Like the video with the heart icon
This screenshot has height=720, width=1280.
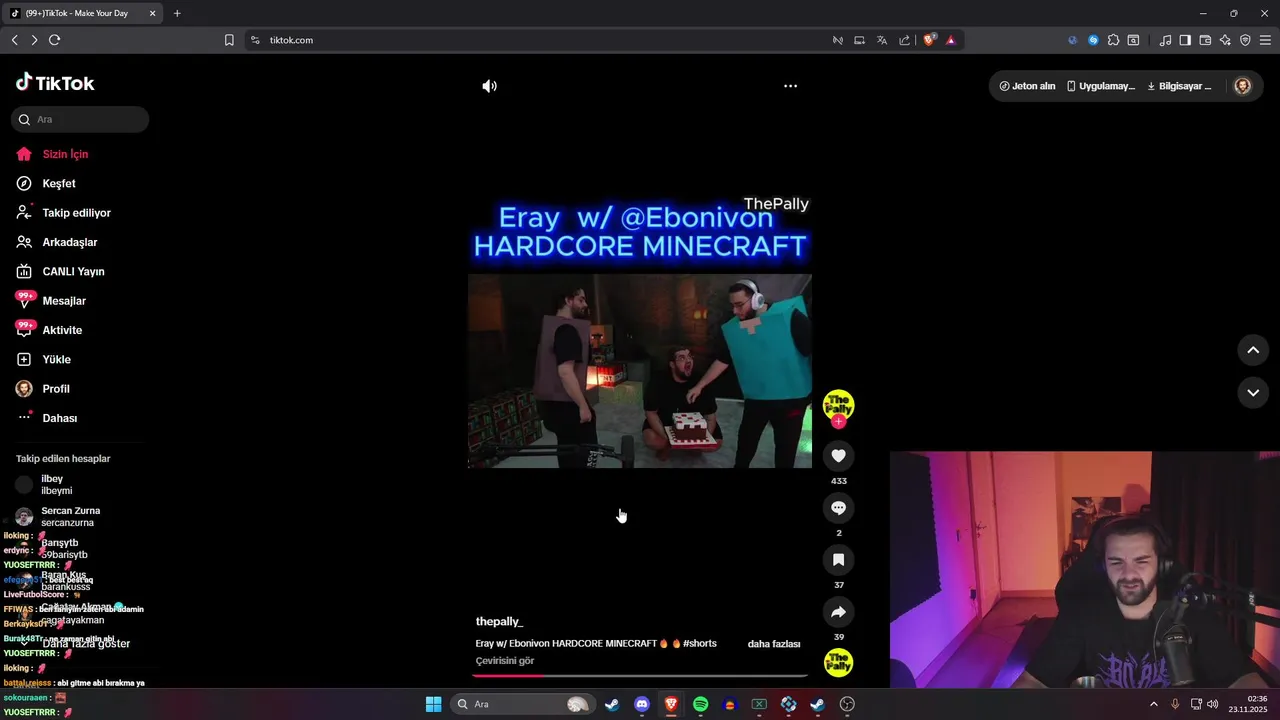[838, 456]
